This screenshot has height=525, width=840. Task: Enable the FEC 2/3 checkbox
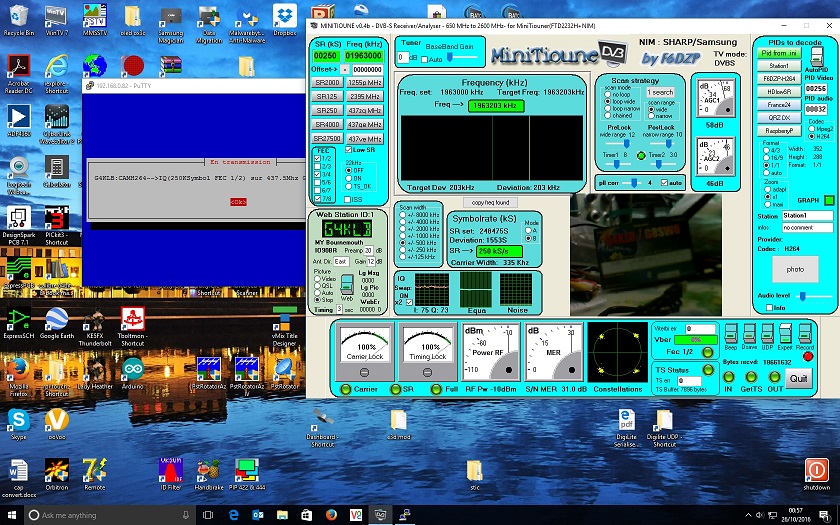[317, 167]
